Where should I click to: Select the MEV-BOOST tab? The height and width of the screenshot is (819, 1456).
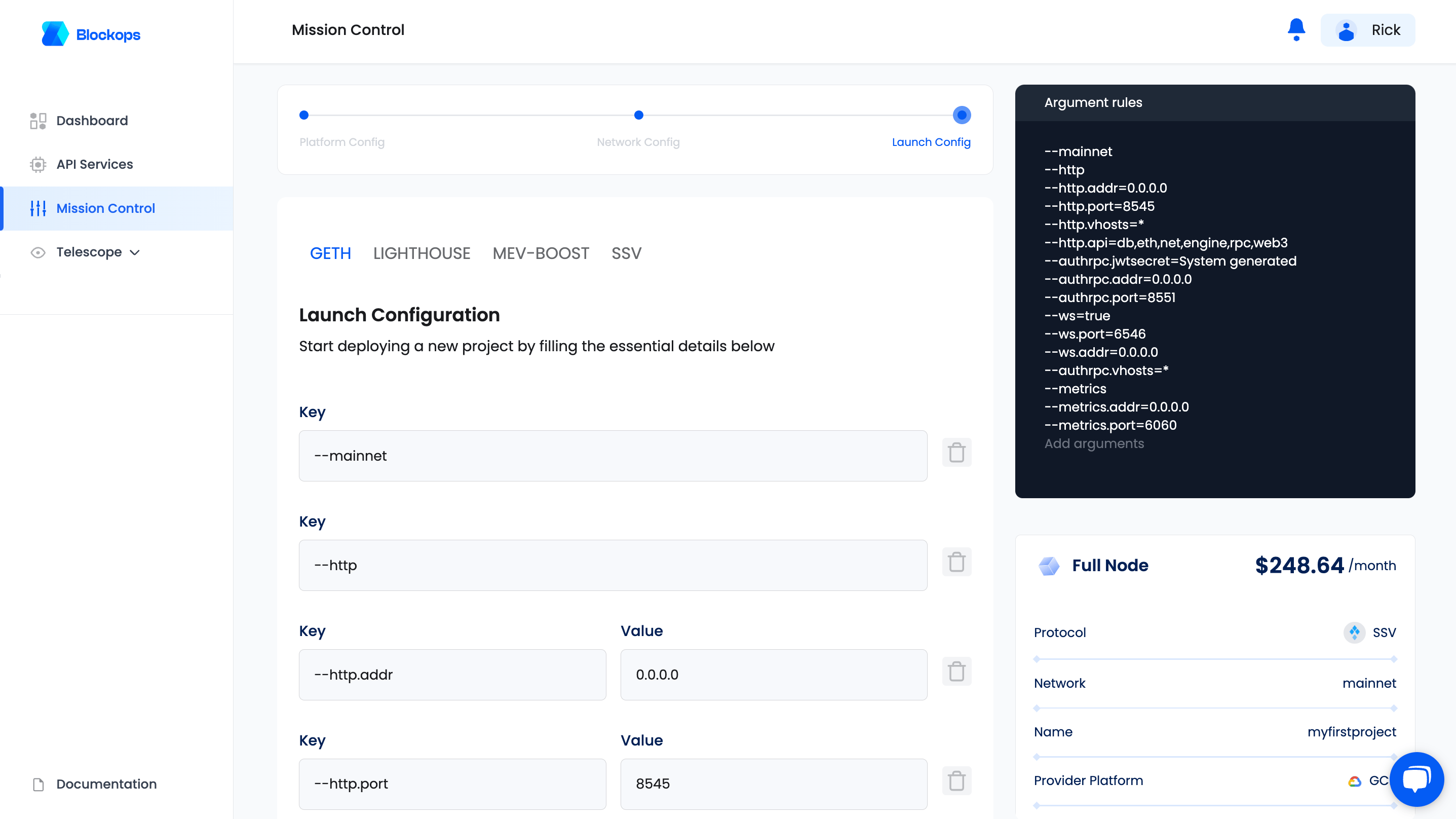tap(541, 253)
